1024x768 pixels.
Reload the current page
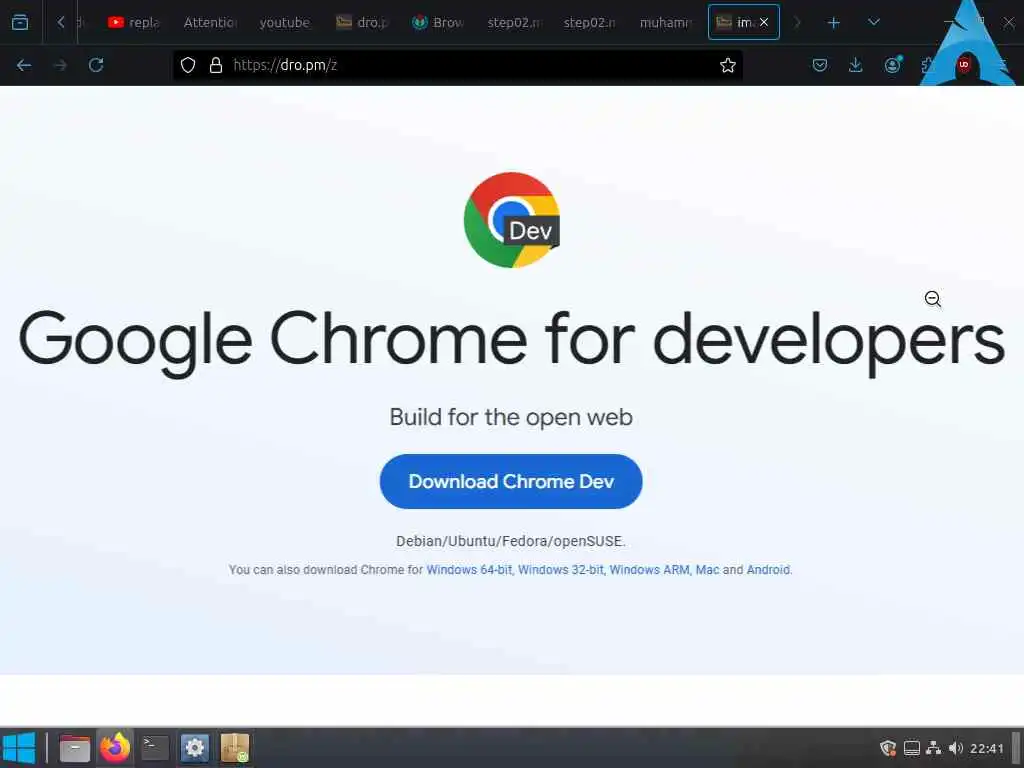(x=96, y=65)
